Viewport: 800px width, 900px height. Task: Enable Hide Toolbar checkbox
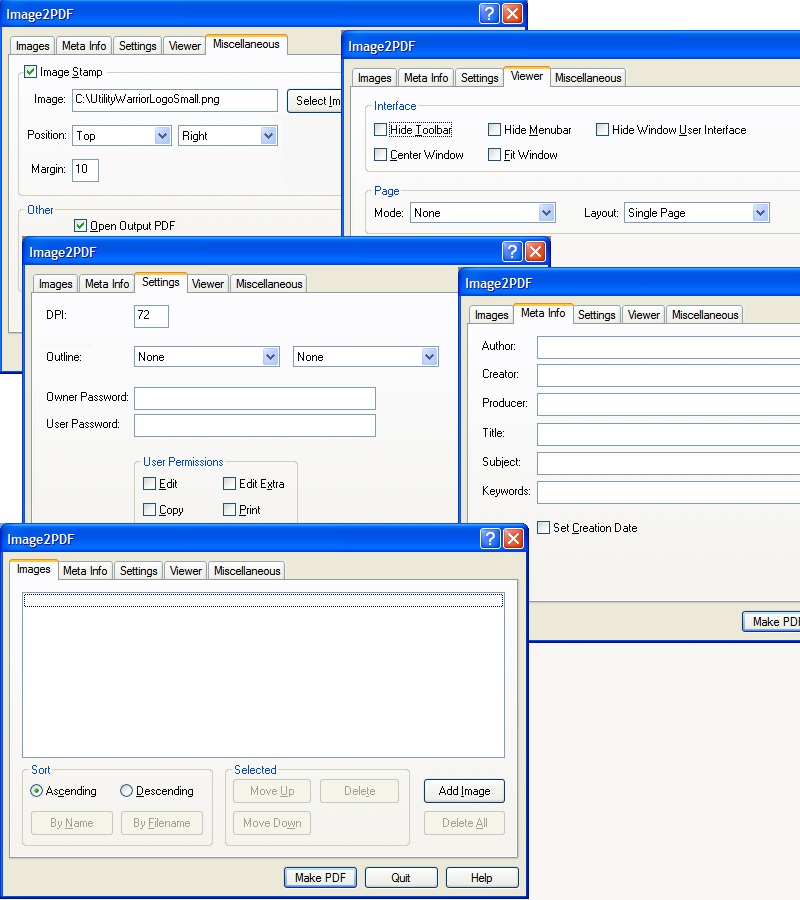(x=380, y=130)
